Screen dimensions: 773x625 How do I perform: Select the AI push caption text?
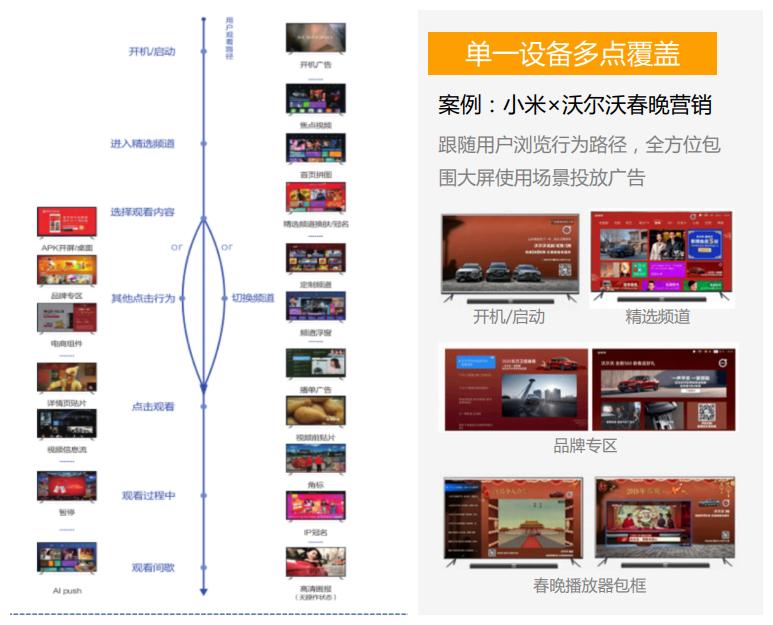pyautogui.click(x=67, y=590)
